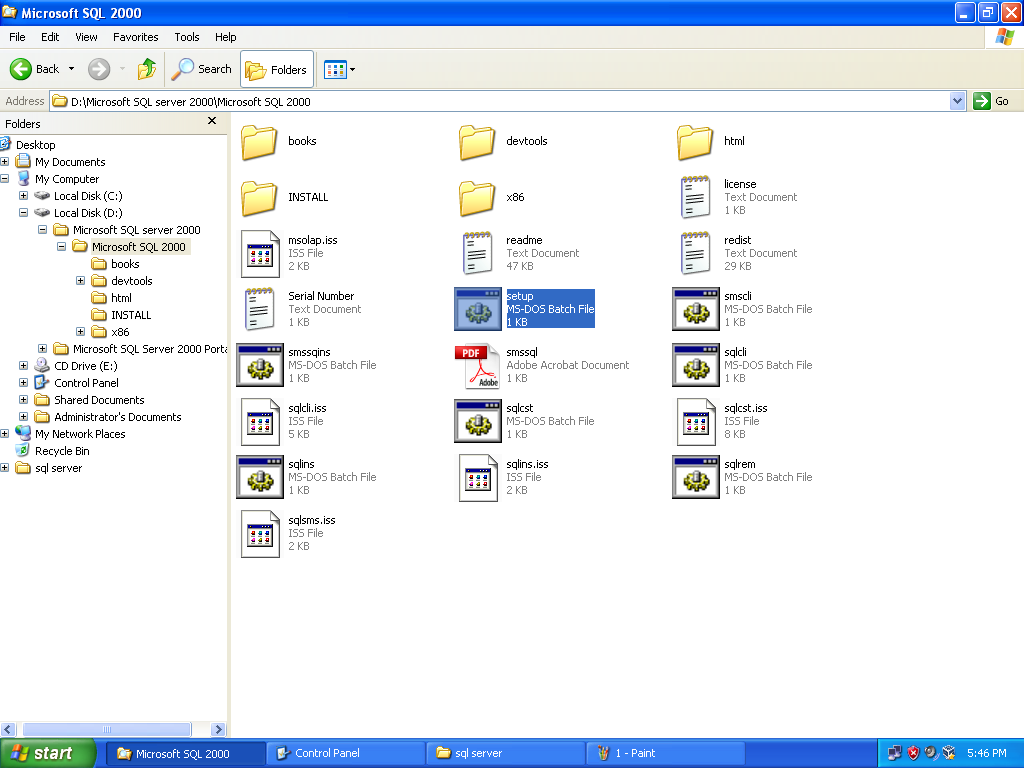Viewport: 1024px width, 768px height.
Task: Click the Search toolbar button
Action: pos(202,69)
